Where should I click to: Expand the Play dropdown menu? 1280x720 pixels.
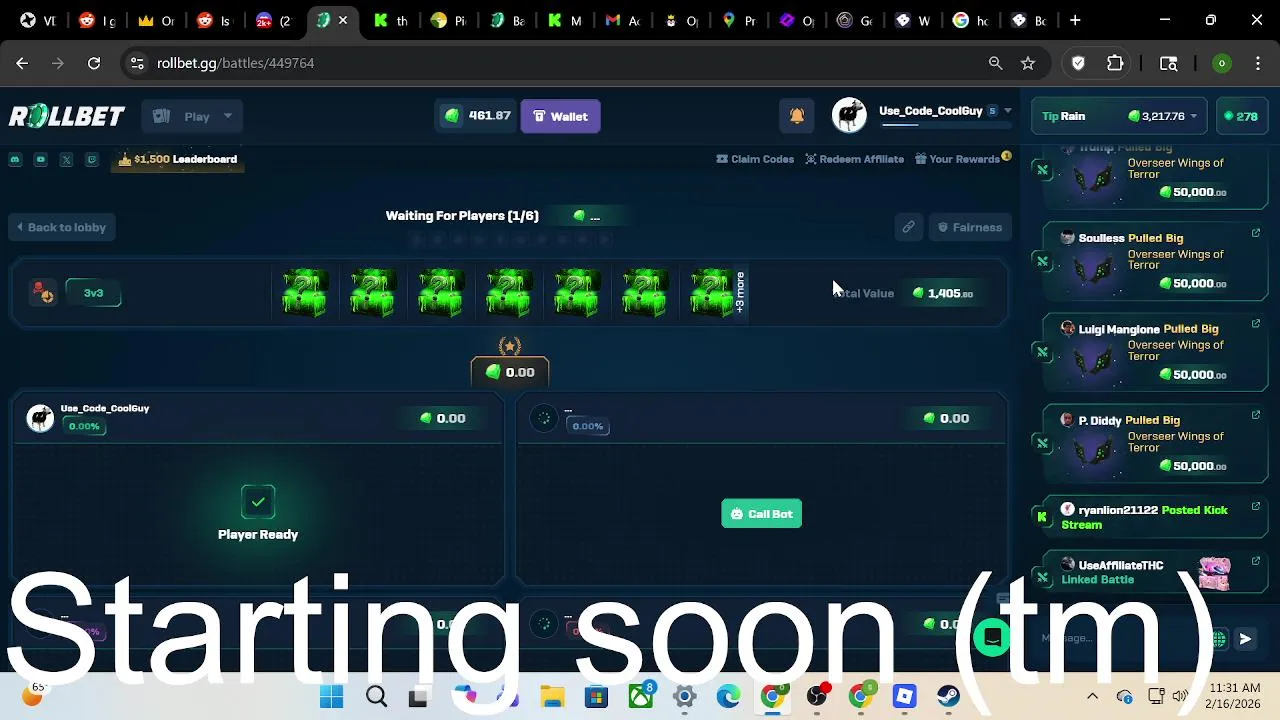click(x=192, y=116)
